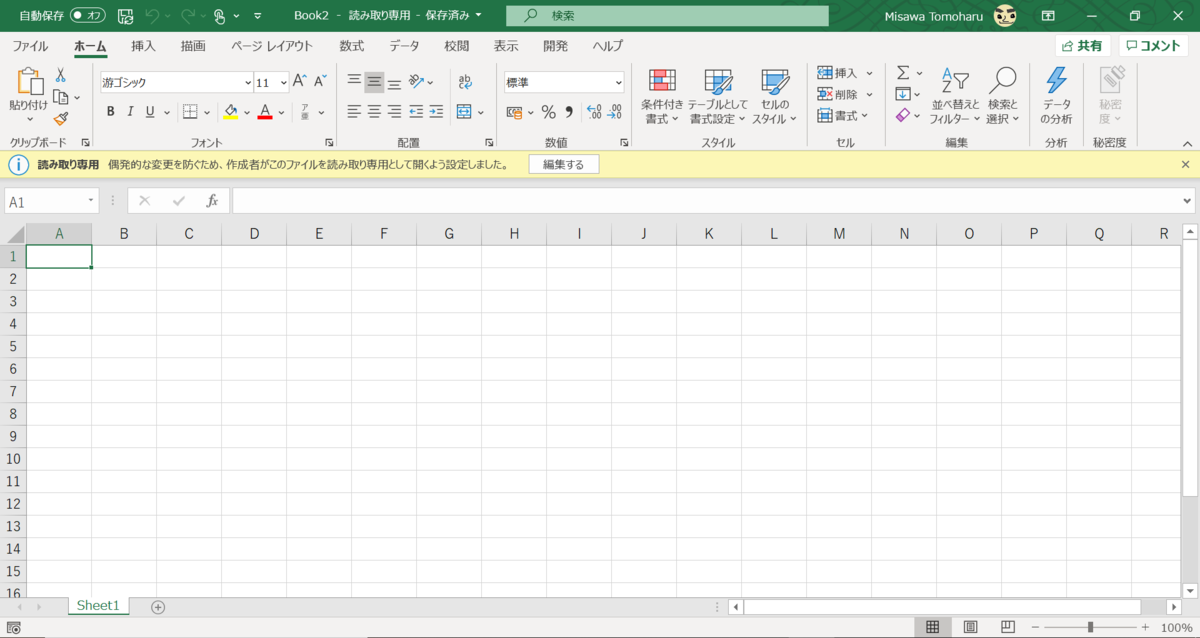Click the Redo arrow icon

(187, 16)
